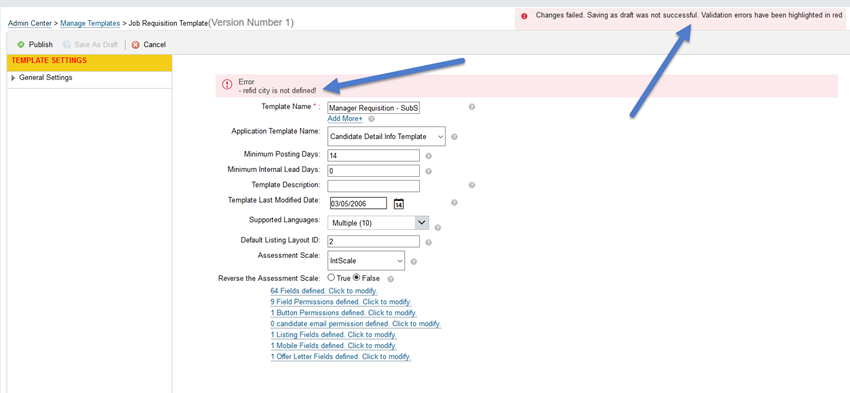Click help icon for Supported Languages
Image resolution: width=850 pixels, height=393 pixels.
(438, 228)
